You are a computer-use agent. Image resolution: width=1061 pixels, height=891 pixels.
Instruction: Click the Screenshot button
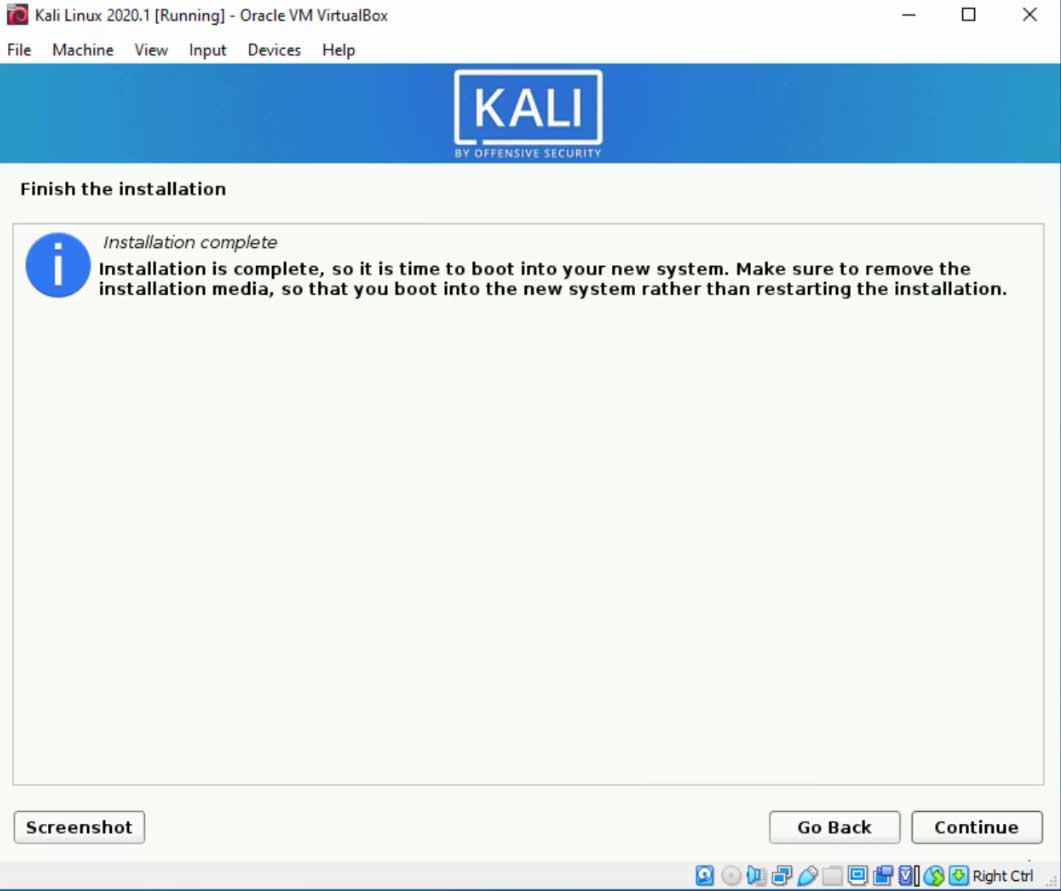tap(79, 827)
